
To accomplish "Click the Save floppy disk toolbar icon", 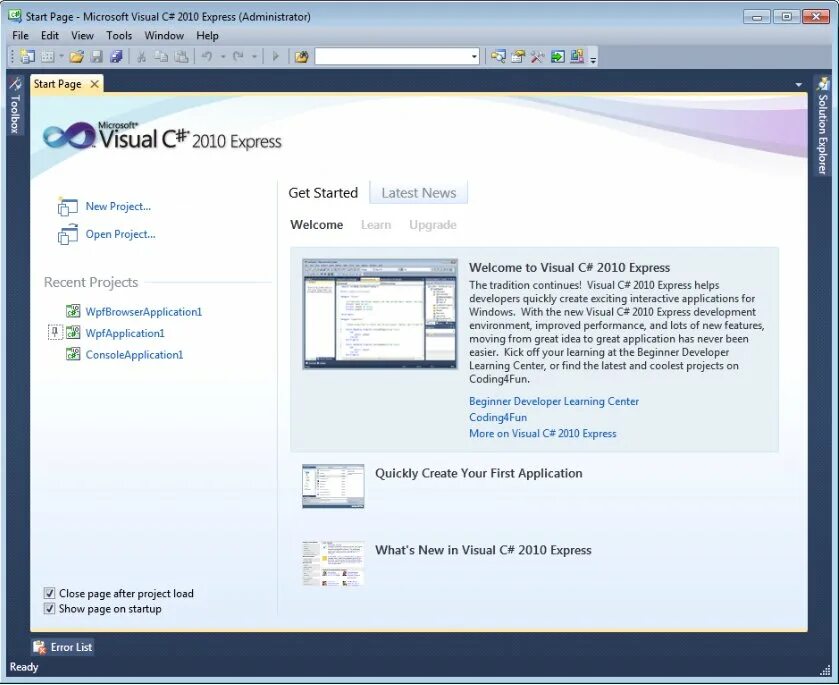I will [x=96, y=56].
